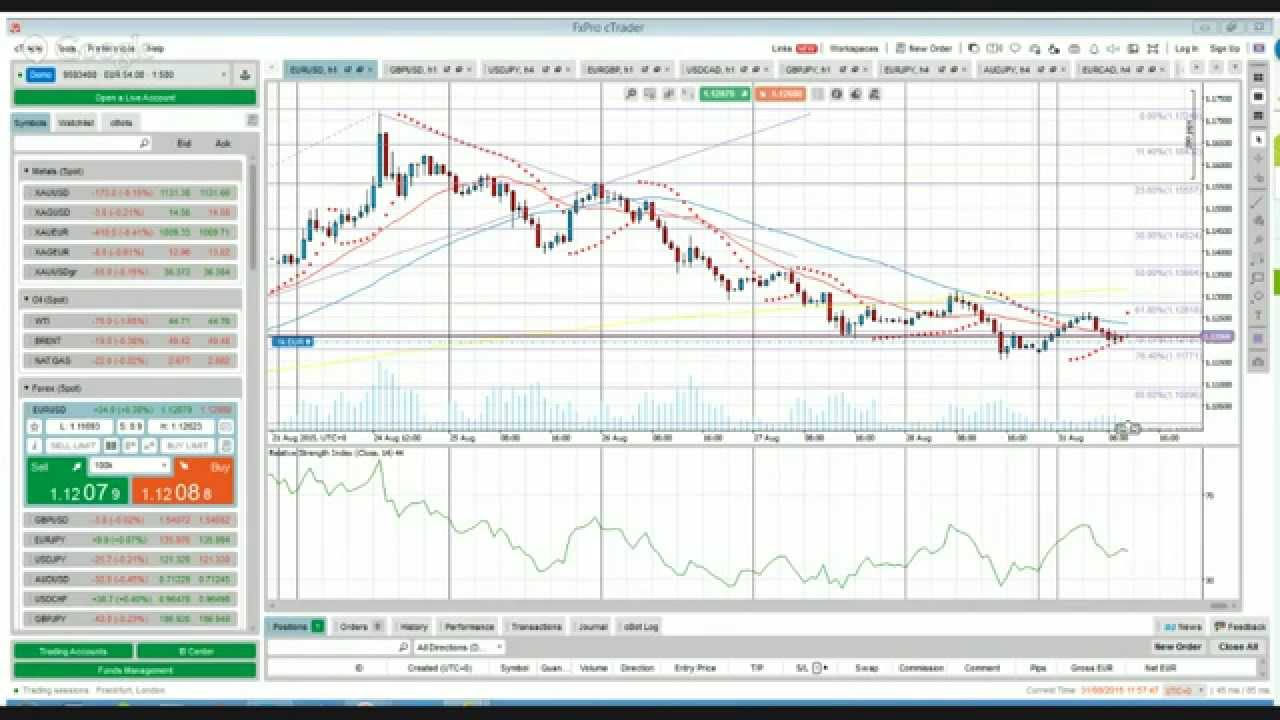Image resolution: width=1280 pixels, height=720 pixels.
Task: Click the Log In link
Action: click(1186, 48)
